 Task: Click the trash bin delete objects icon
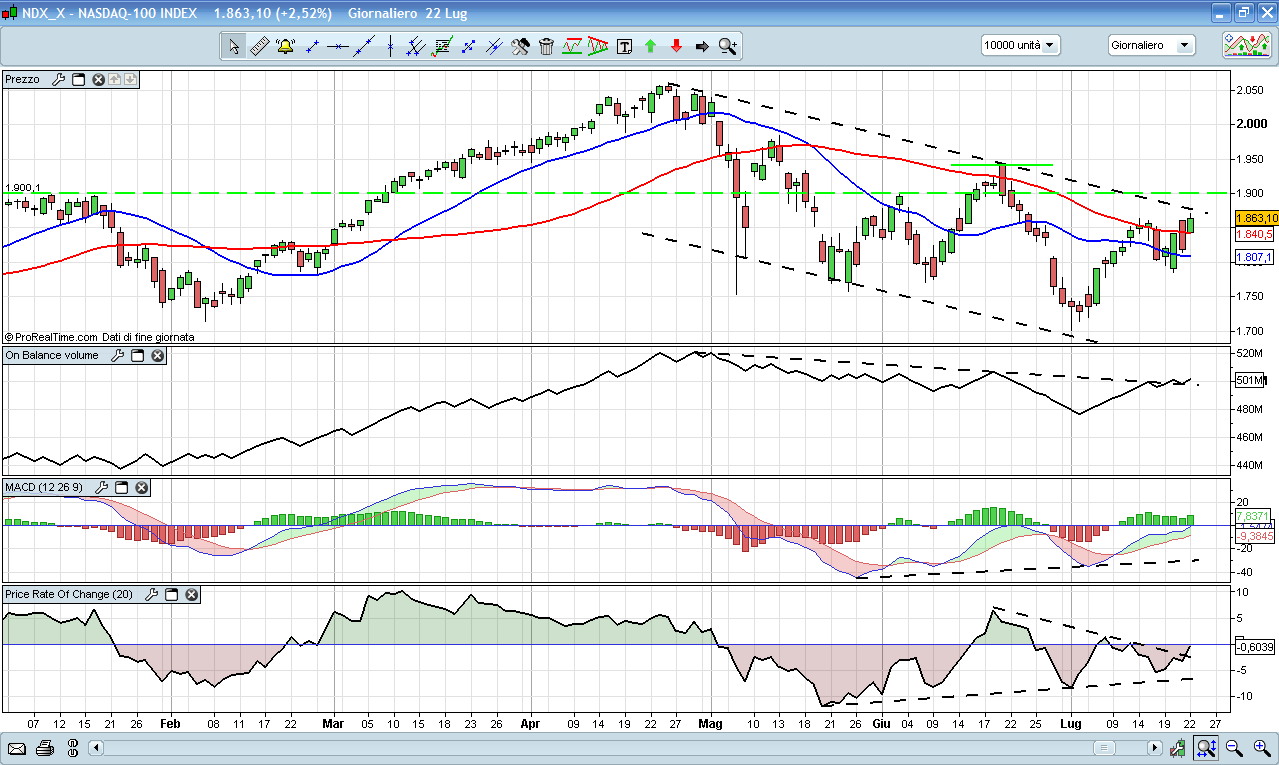[x=546, y=46]
